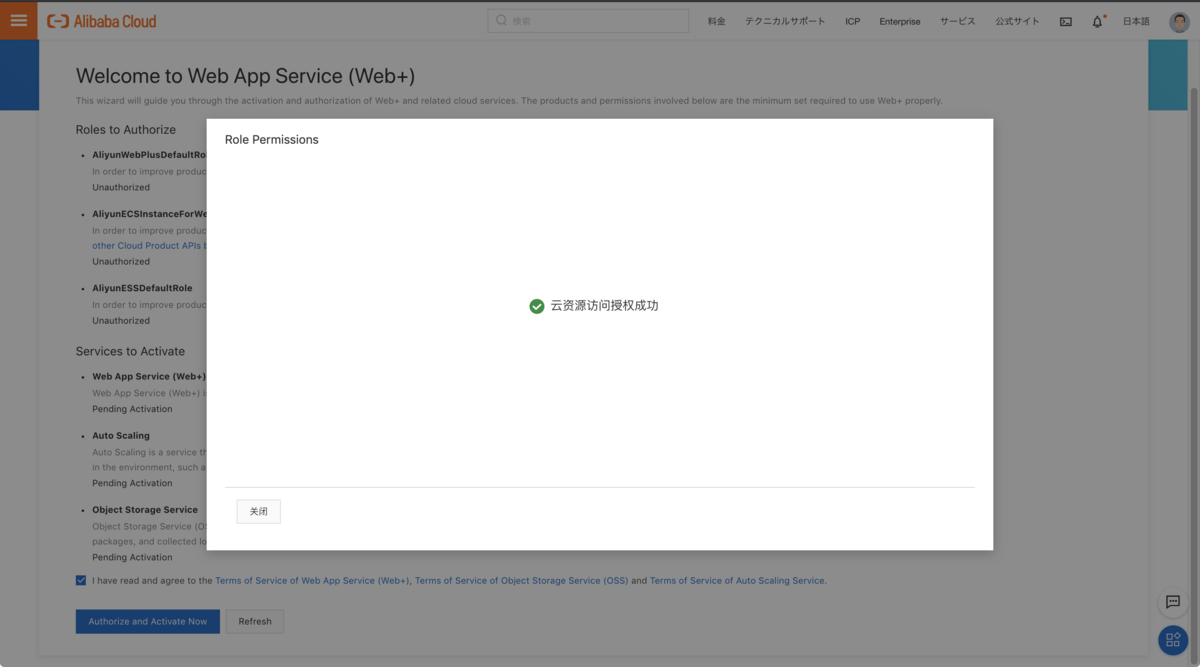Click the green success checkmark icon

(537, 306)
